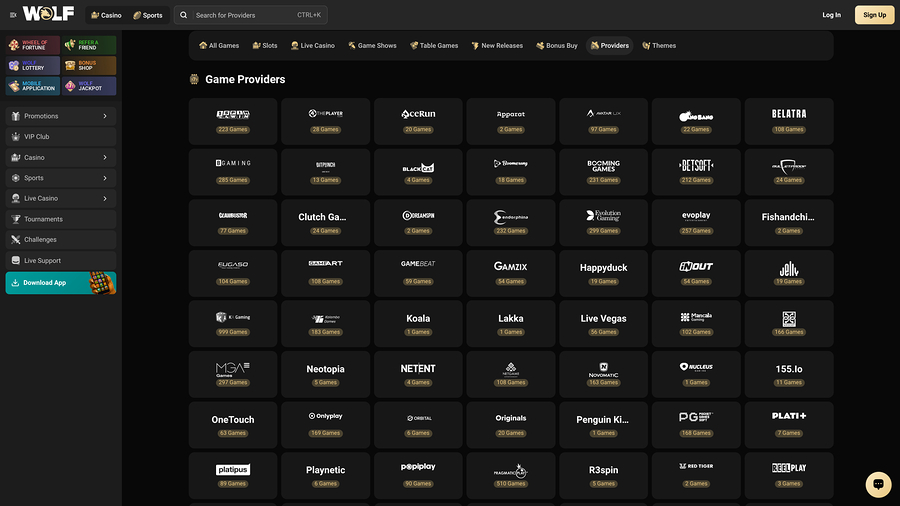Switch to the Themes tab
900x506 pixels.
659,45
